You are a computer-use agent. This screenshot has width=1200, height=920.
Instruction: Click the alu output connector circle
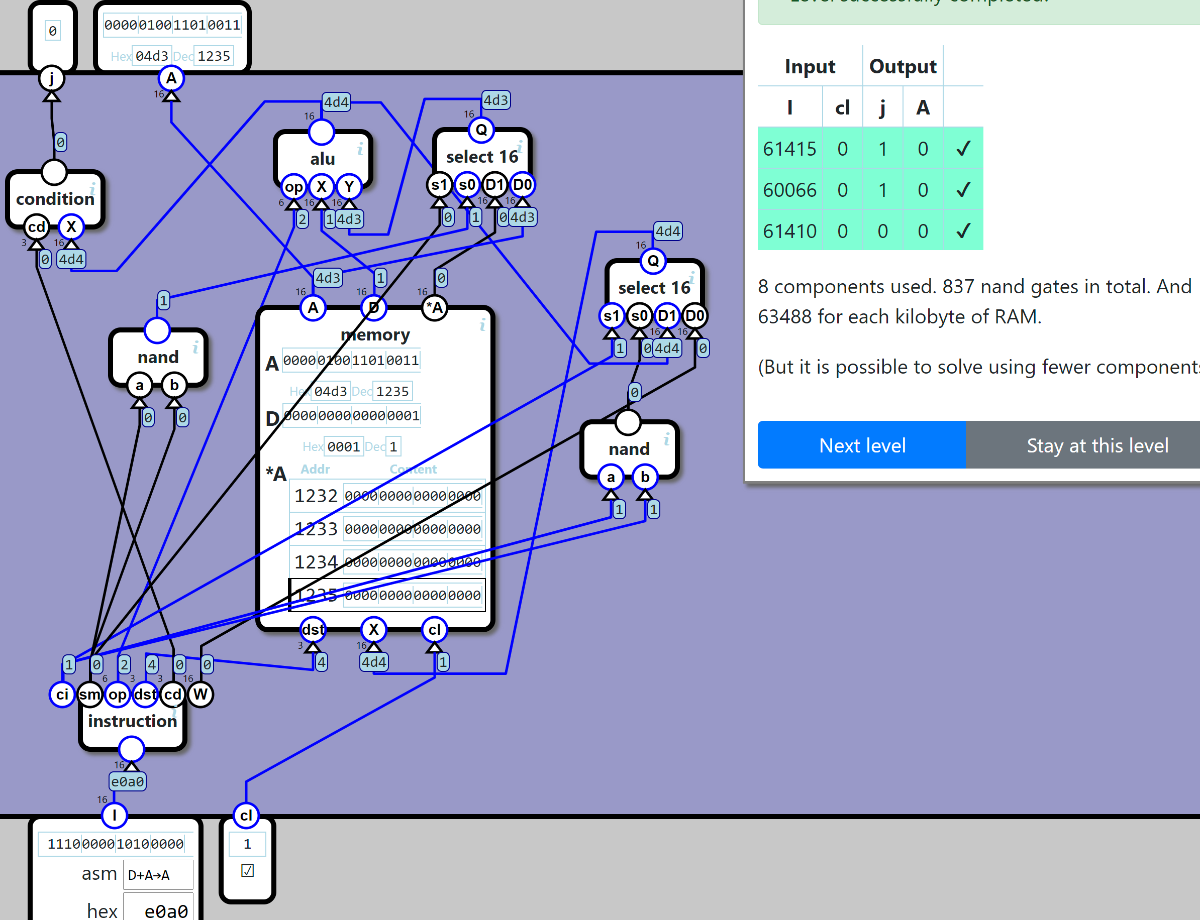[321, 132]
